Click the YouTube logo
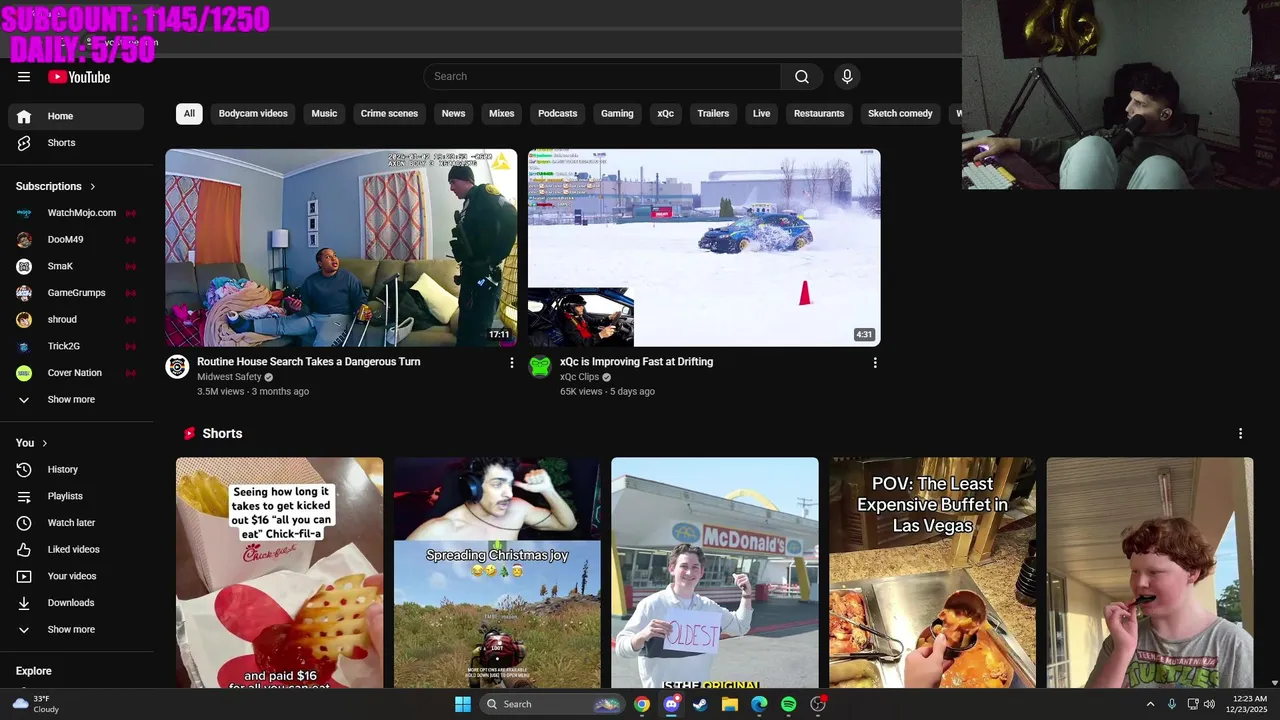 79,77
